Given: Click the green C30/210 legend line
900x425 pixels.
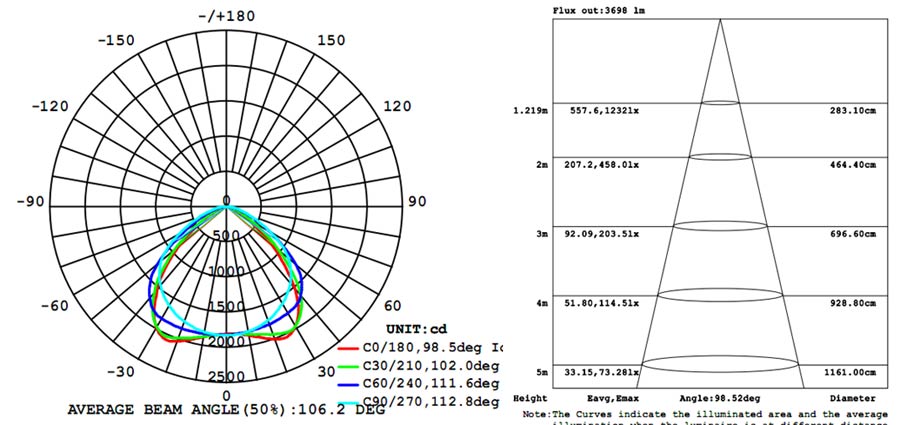Looking at the screenshot, I should click(348, 366).
